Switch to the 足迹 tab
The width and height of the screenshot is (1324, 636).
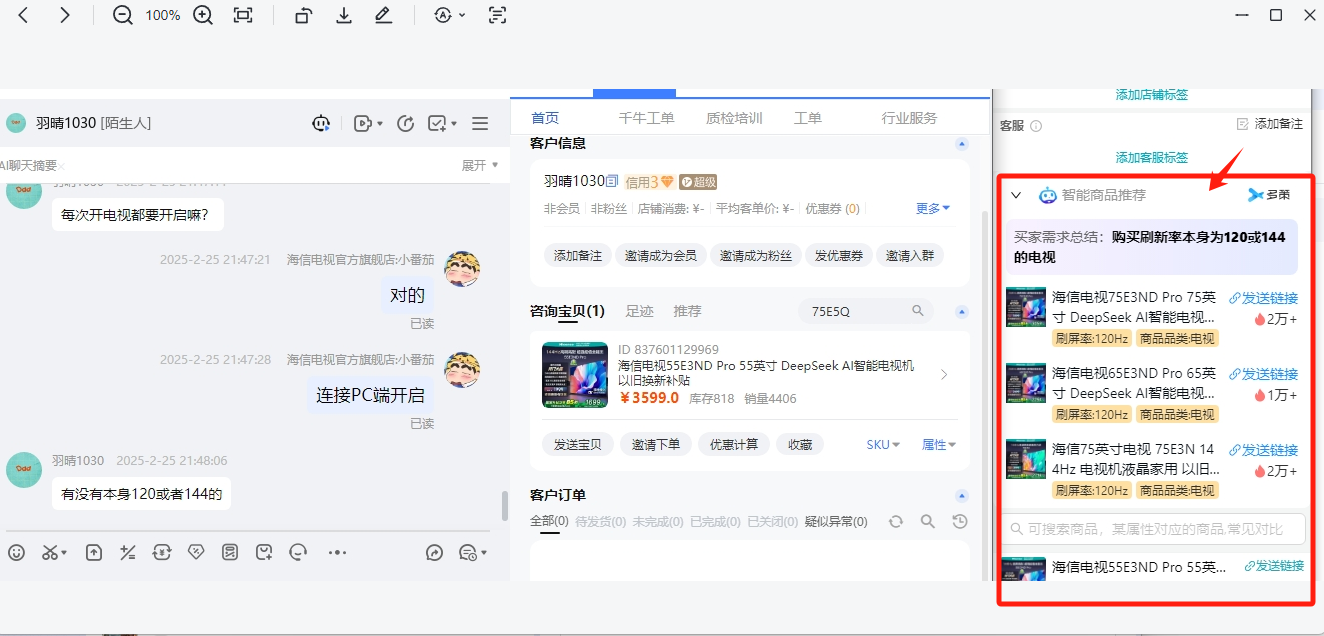coord(640,311)
